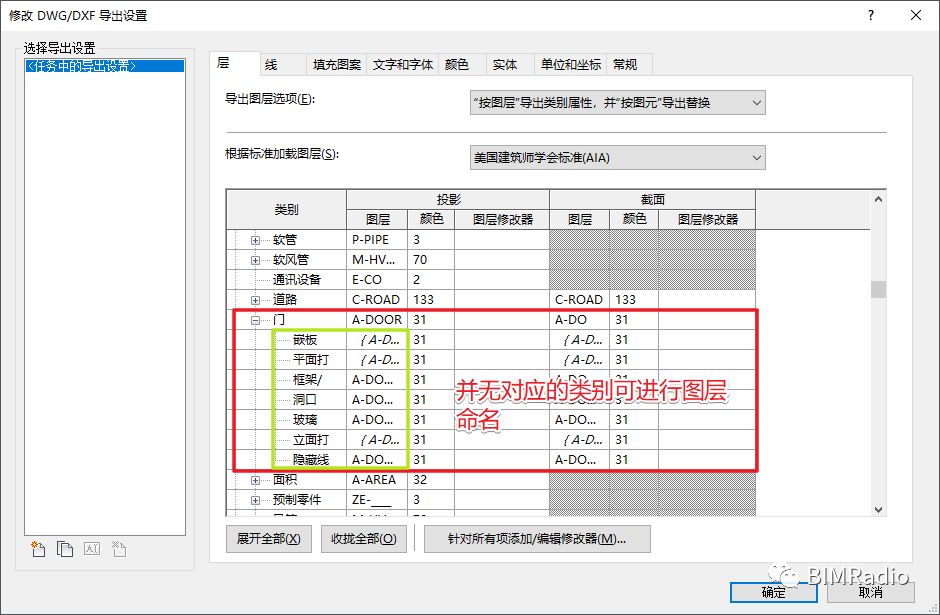Collapse the 门 category row
The width and height of the screenshot is (940, 615).
(255, 320)
